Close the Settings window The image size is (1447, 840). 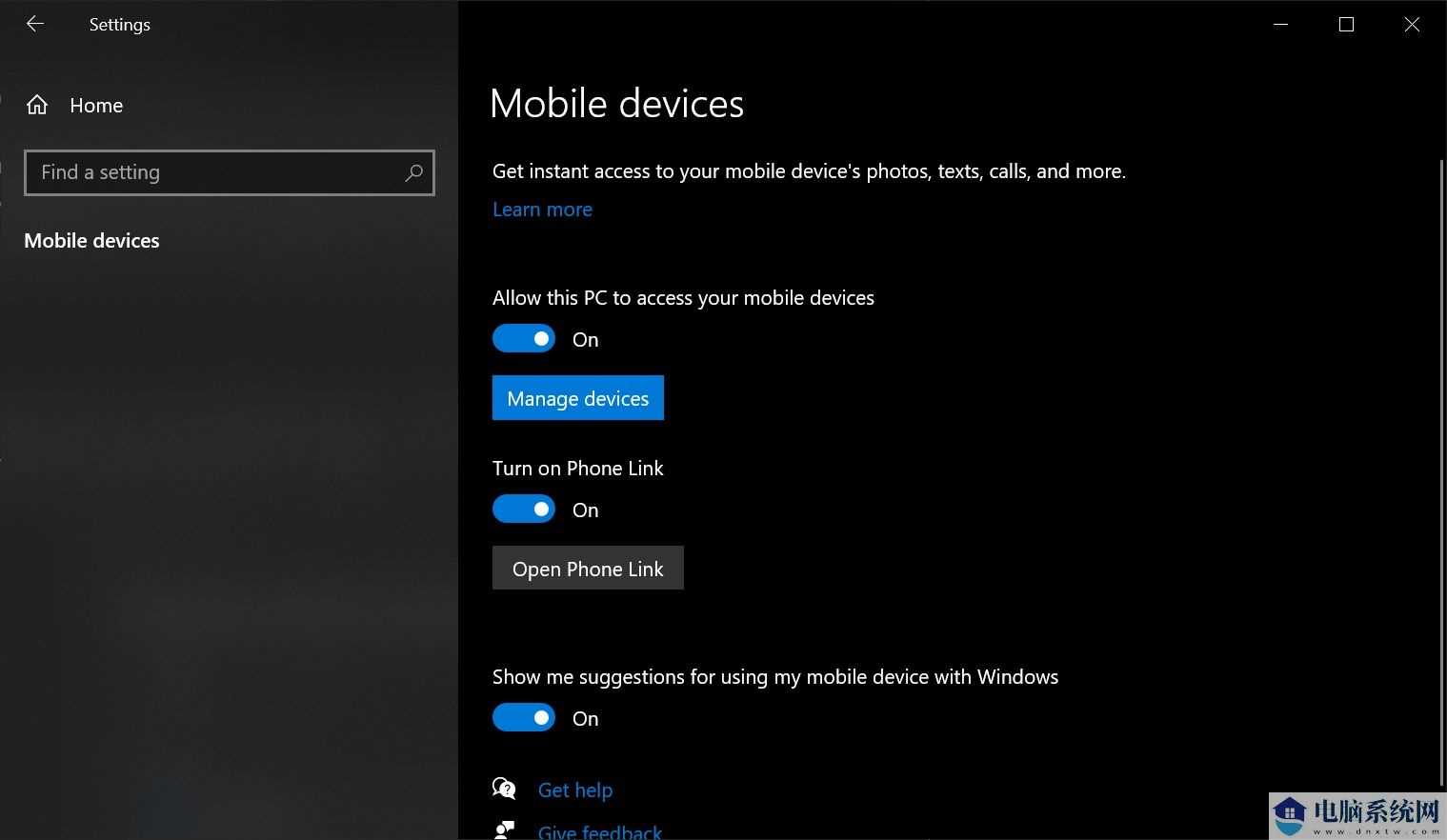pyautogui.click(x=1412, y=25)
